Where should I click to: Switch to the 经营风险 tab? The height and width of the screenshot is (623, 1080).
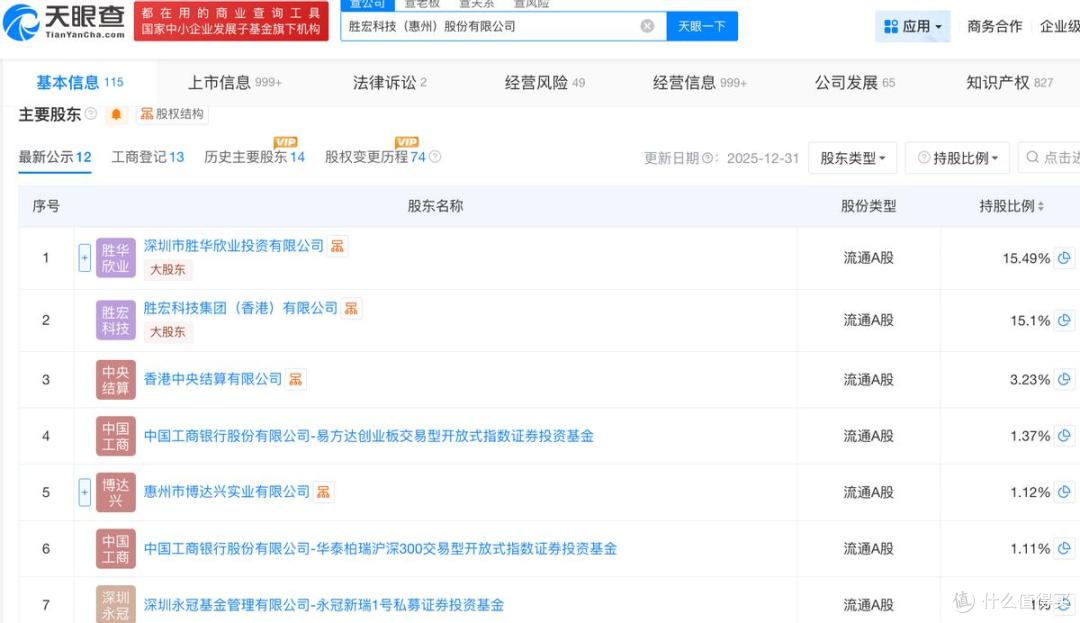point(545,83)
